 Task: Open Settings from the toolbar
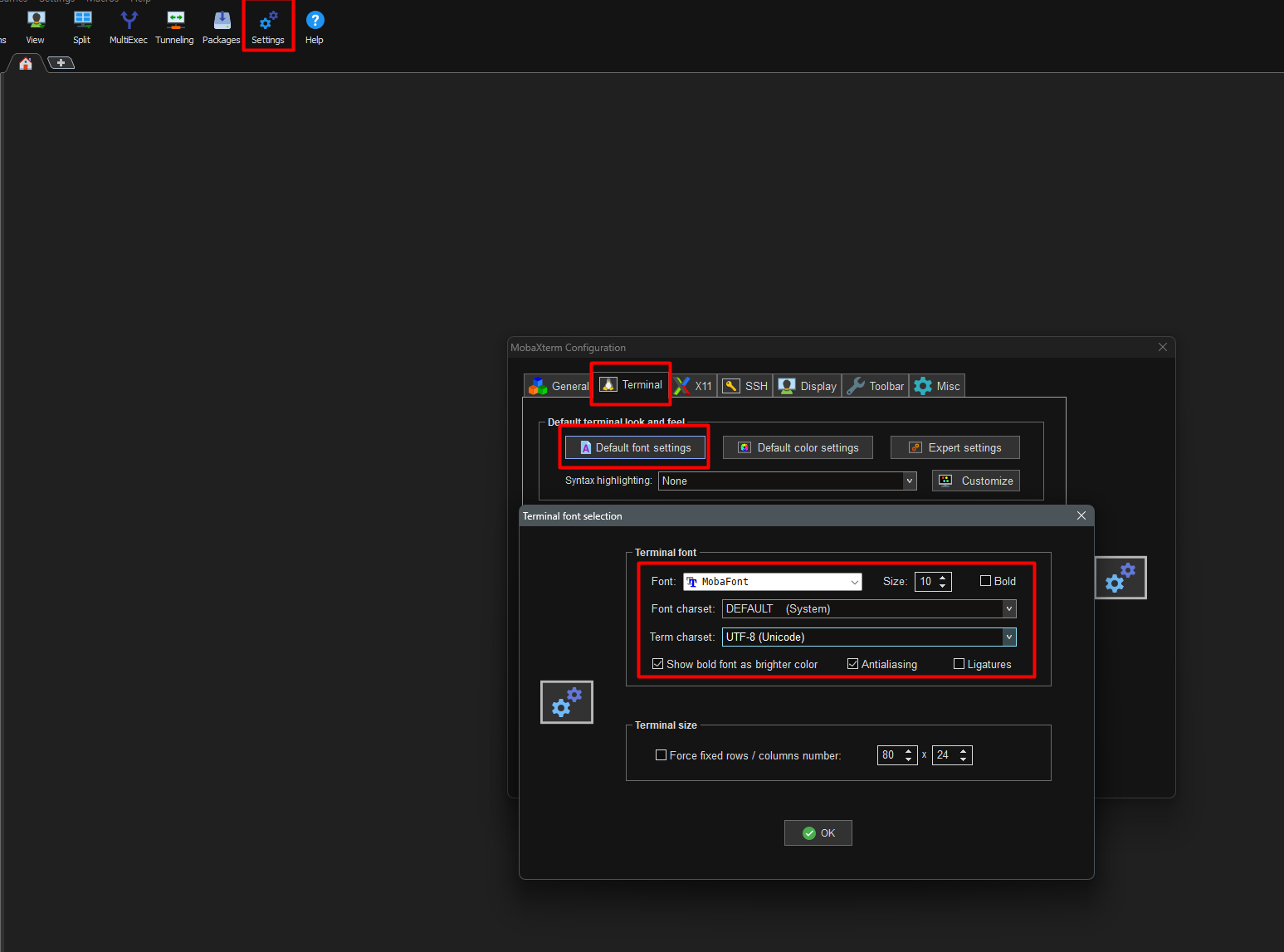268,27
